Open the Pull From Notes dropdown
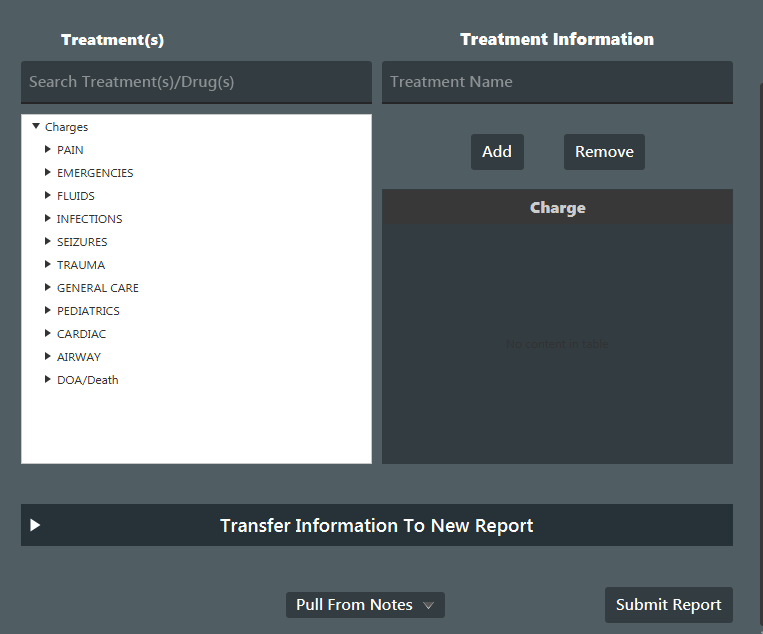This screenshot has height=634, width=763. click(365, 605)
